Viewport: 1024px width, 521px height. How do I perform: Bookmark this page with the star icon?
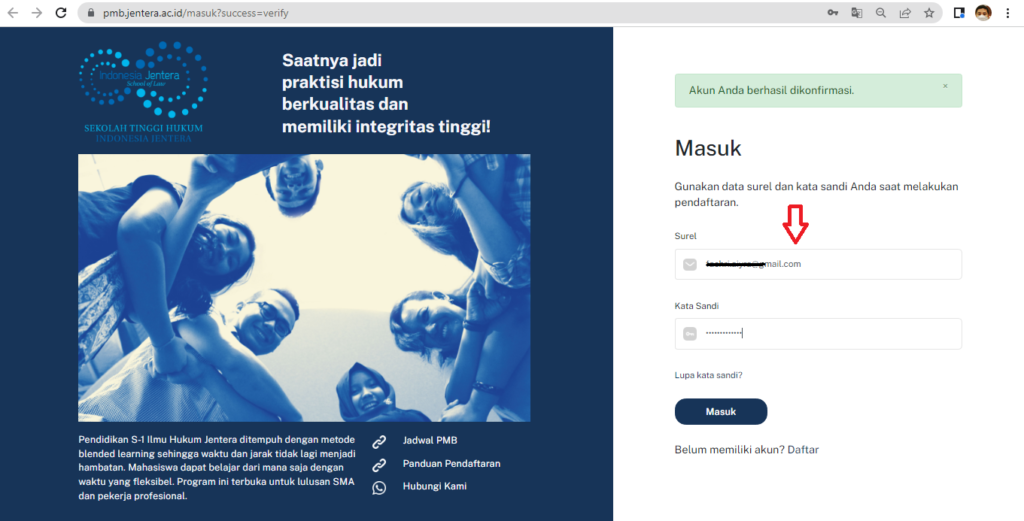(x=929, y=13)
